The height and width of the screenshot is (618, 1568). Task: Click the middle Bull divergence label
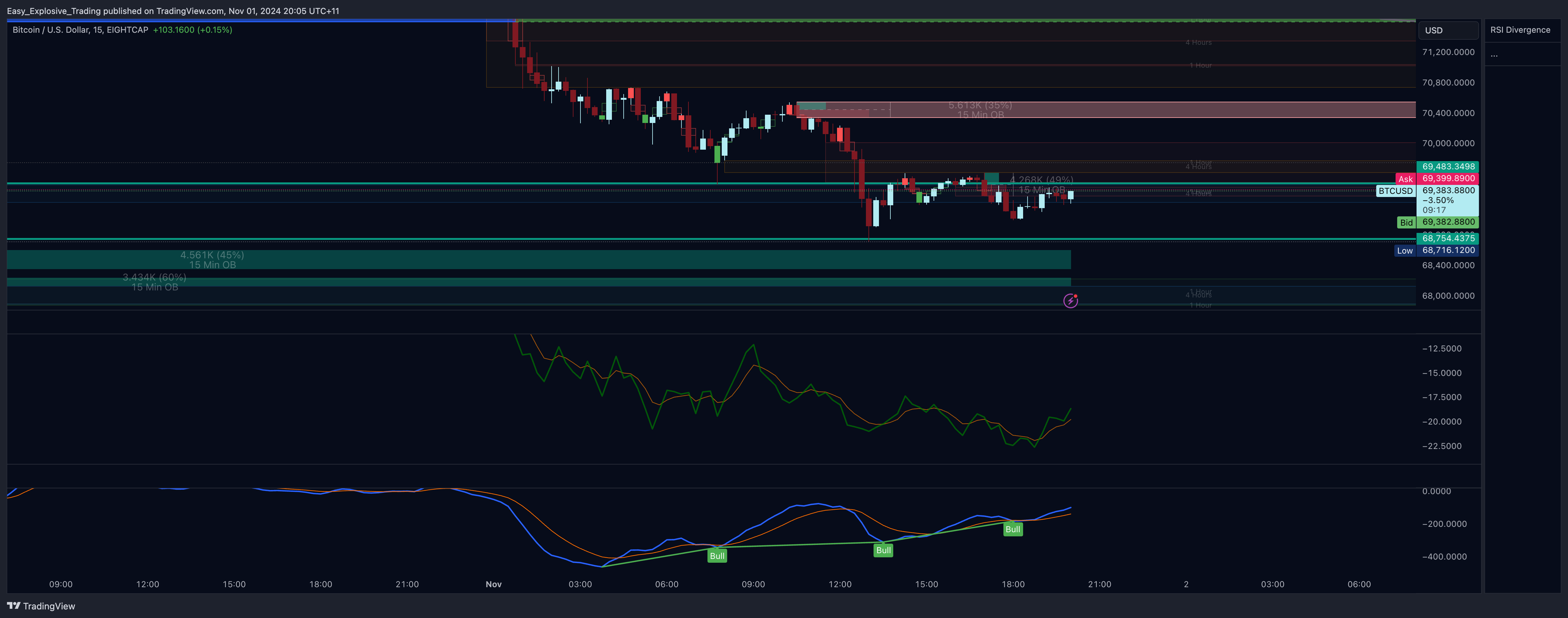click(x=883, y=550)
